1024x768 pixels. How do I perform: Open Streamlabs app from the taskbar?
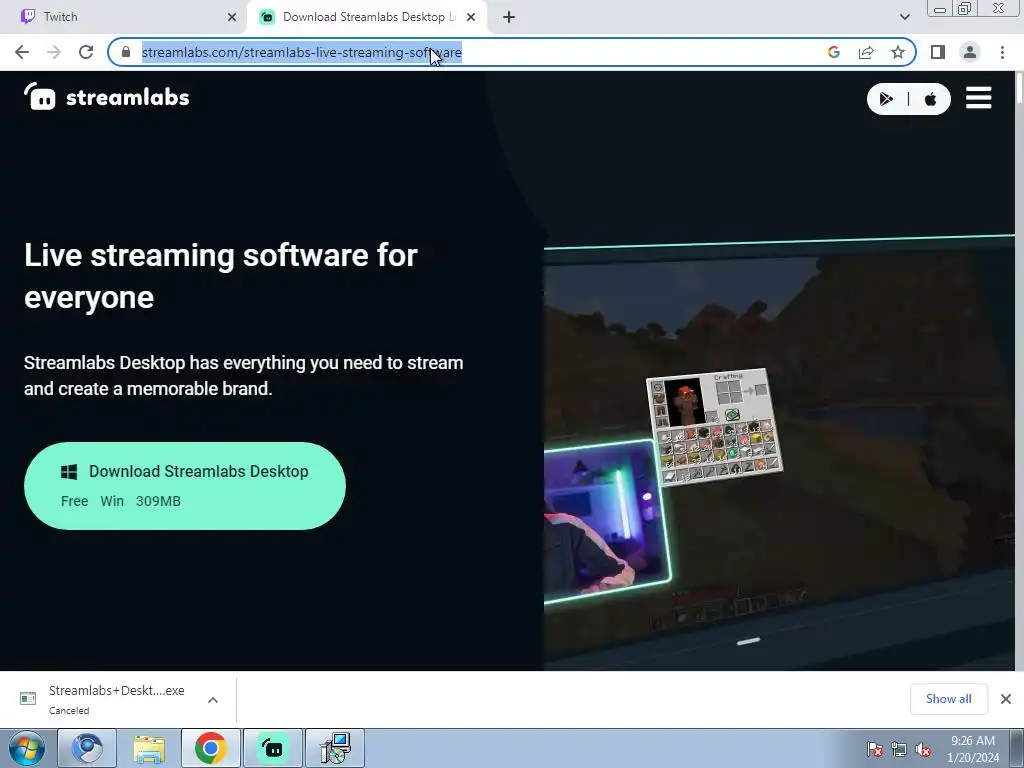coord(273,748)
